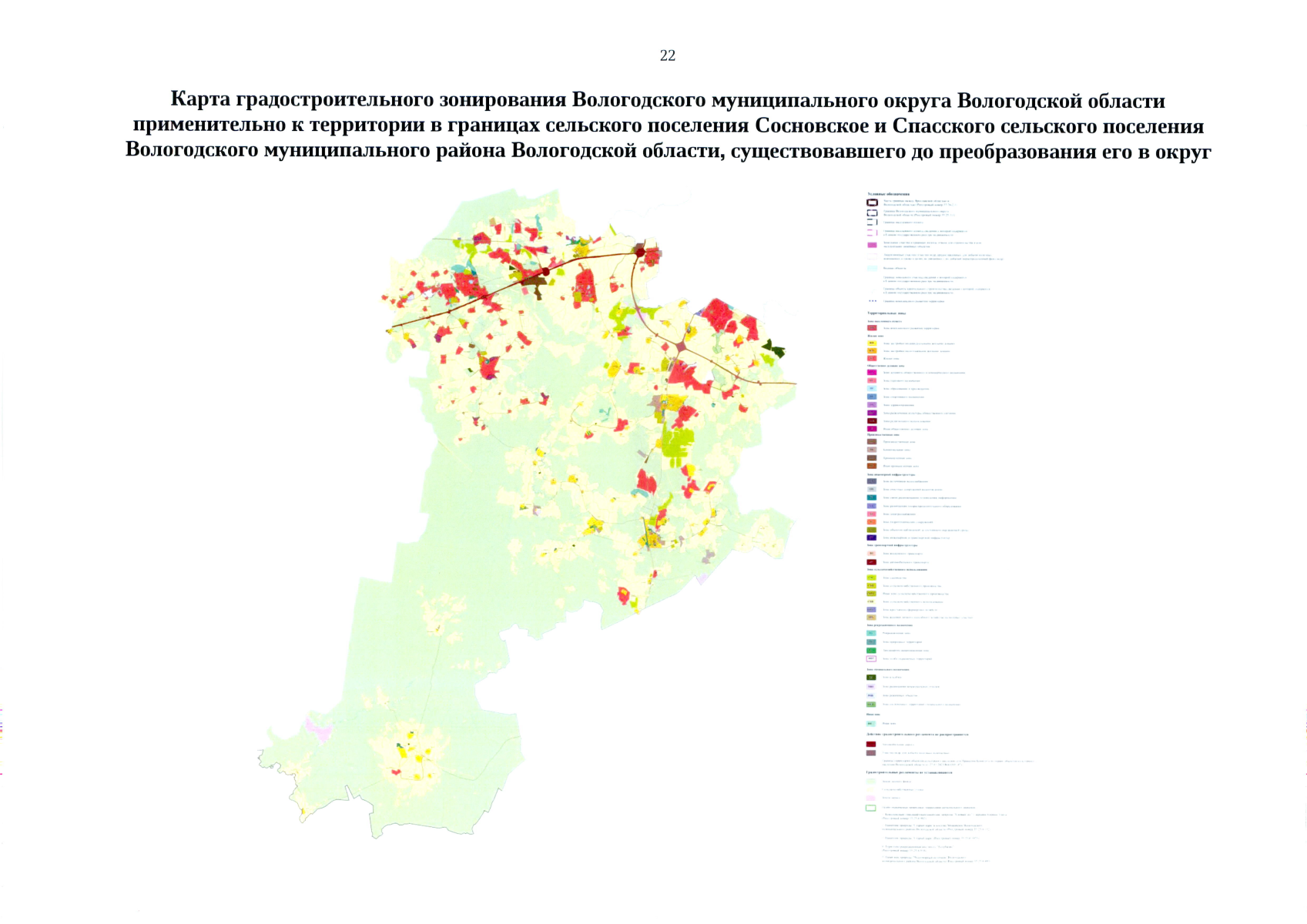Click the dark maroon road junction circle on the map's north edge
The image size is (1307, 924).
coord(639,251)
